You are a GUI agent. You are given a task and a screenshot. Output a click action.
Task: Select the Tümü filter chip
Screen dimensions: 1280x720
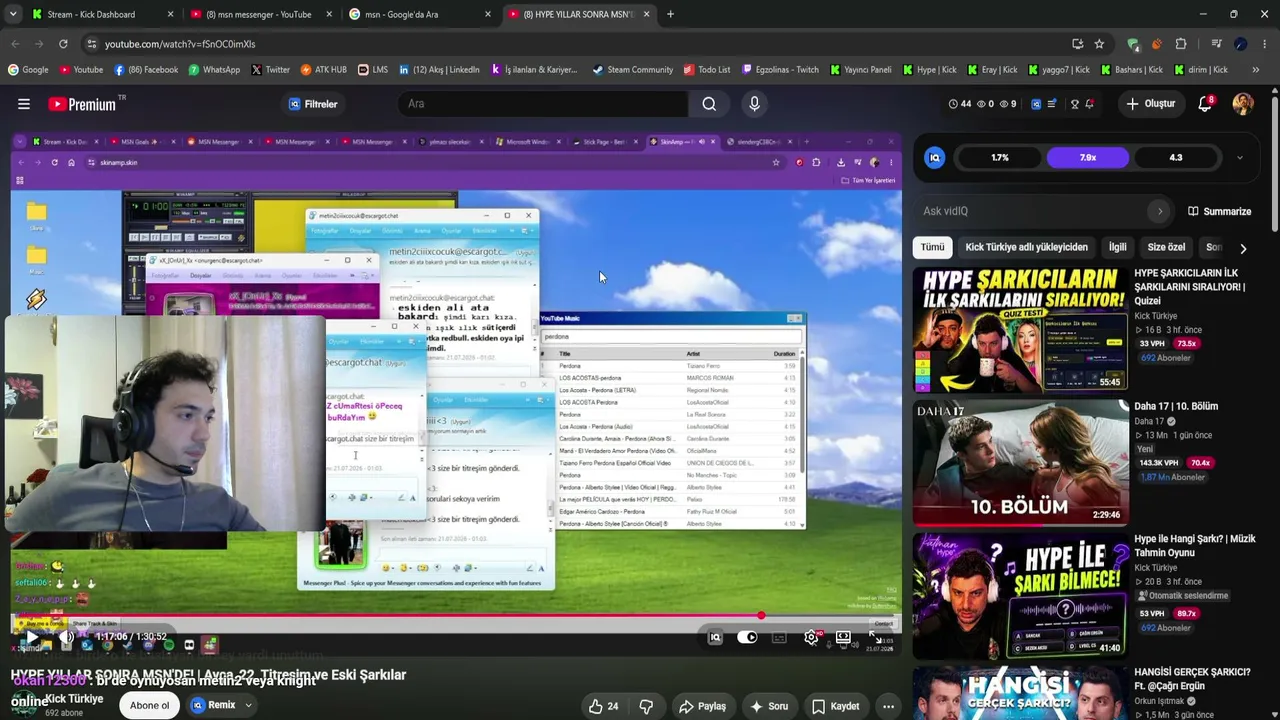(x=932, y=248)
